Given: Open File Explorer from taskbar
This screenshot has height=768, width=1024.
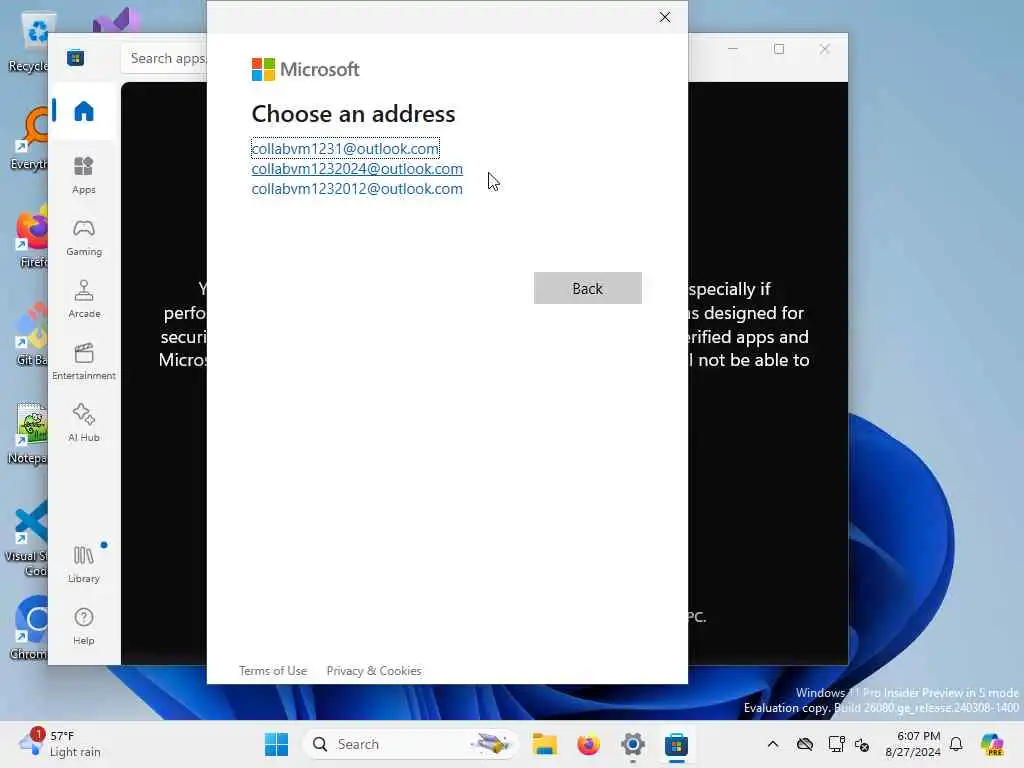Looking at the screenshot, I should pyautogui.click(x=544, y=744).
